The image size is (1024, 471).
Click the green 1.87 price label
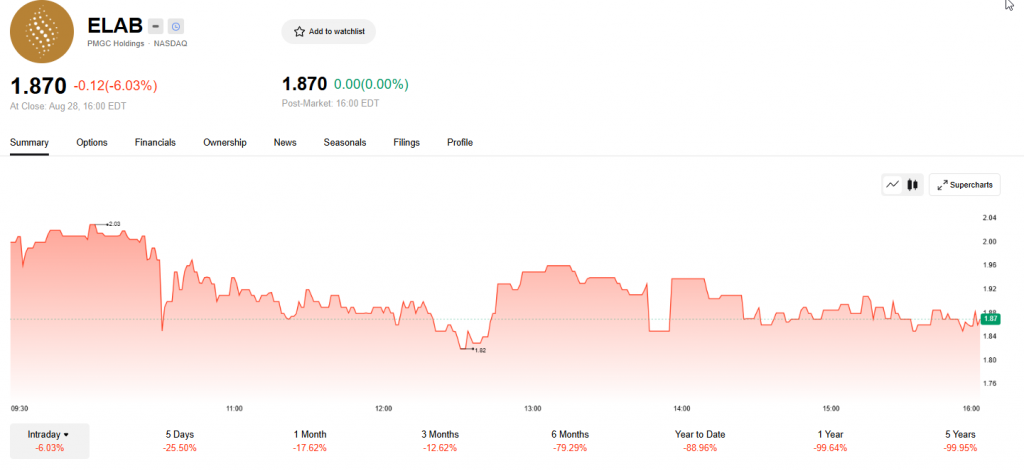click(x=991, y=319)
